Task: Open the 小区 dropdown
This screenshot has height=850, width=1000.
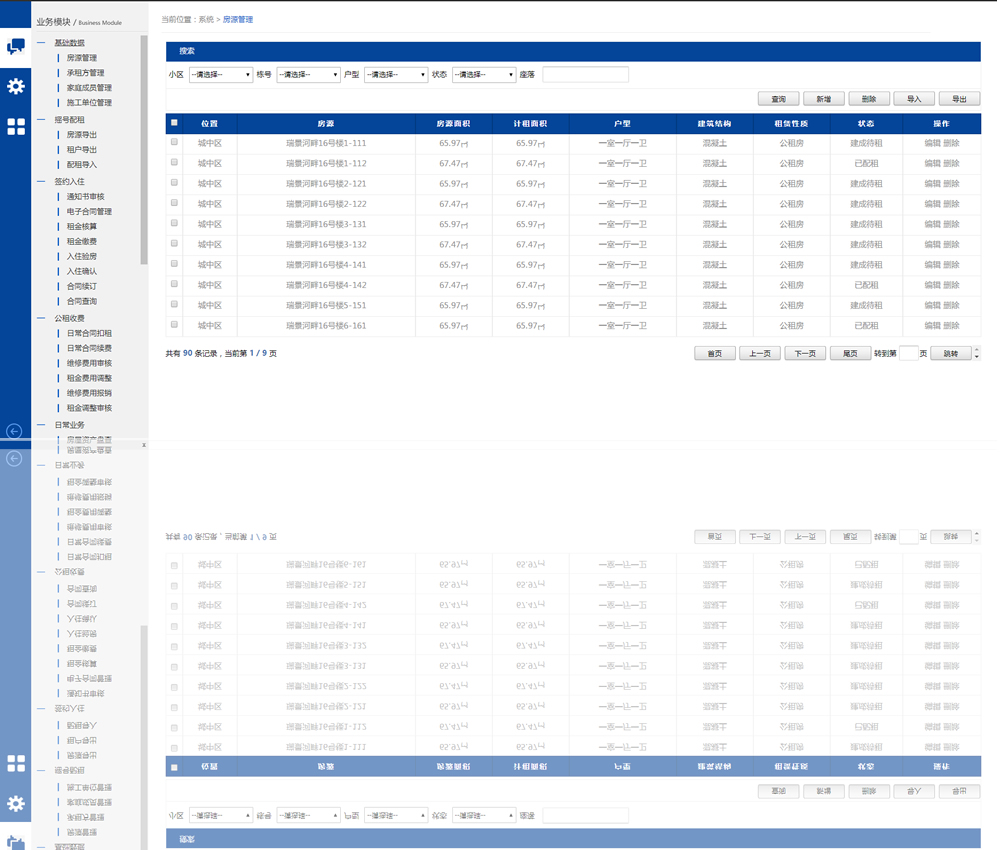Action: tap(220, 75)
